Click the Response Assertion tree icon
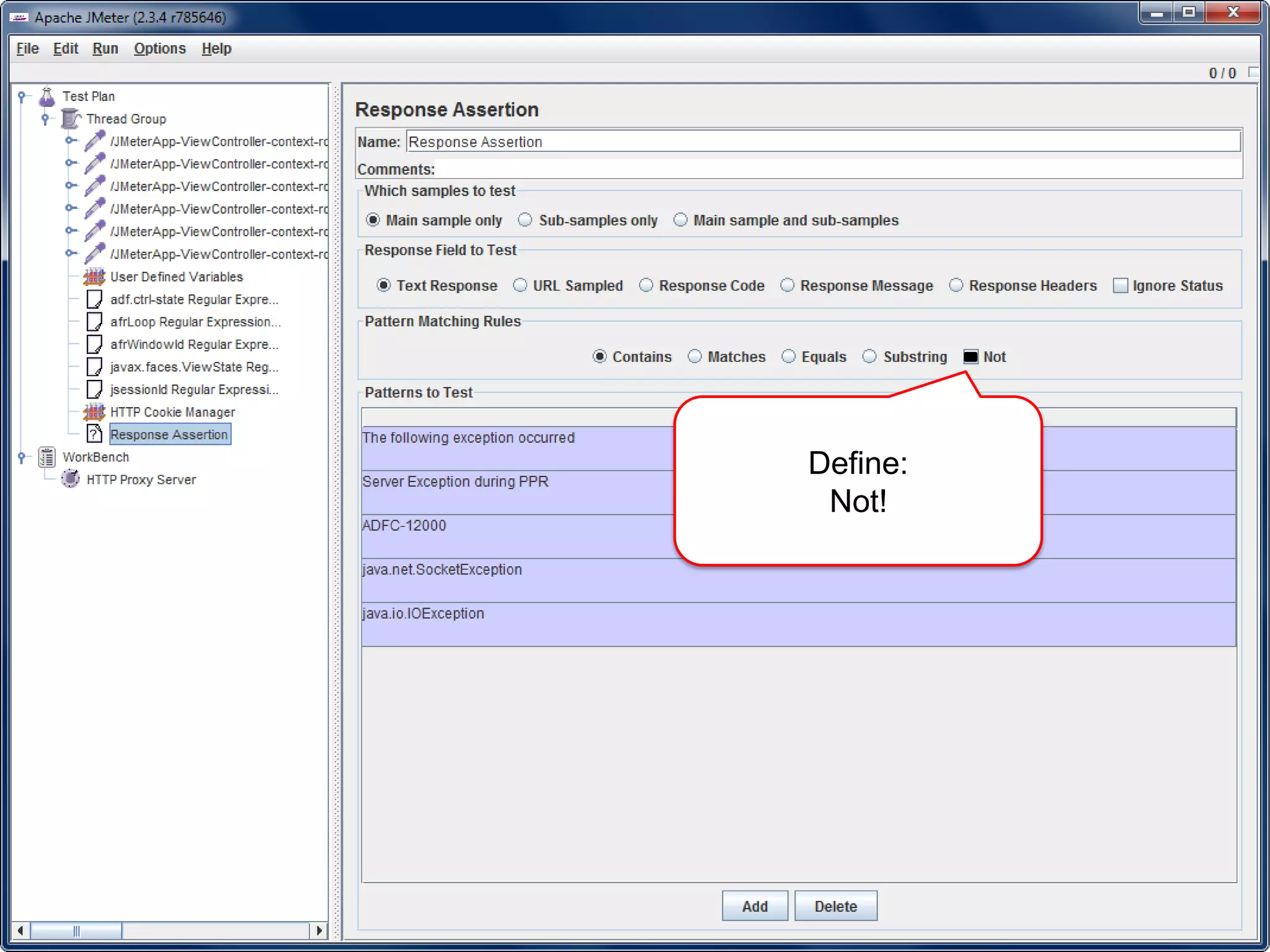This screenshot has width=1270, height=952. coord(94,434)
